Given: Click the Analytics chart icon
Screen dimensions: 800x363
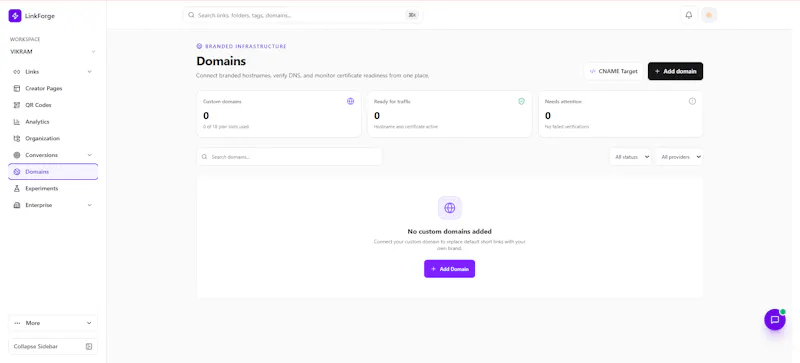Looking at the screenshot, I should coord(17,122).
